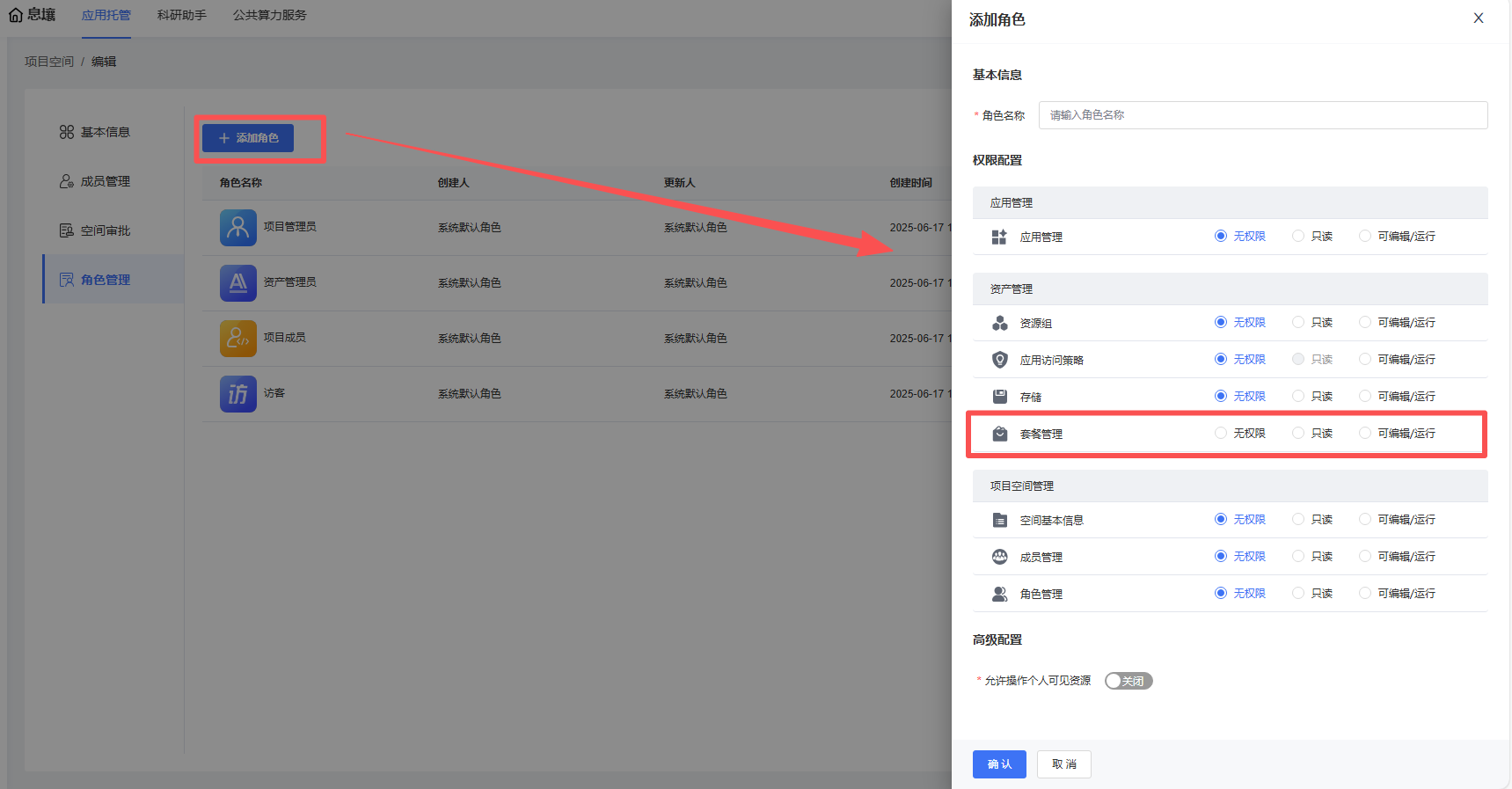Click the 应用访问策略 shield icon
1512x789 pixels.
click(x=999, y=360)
